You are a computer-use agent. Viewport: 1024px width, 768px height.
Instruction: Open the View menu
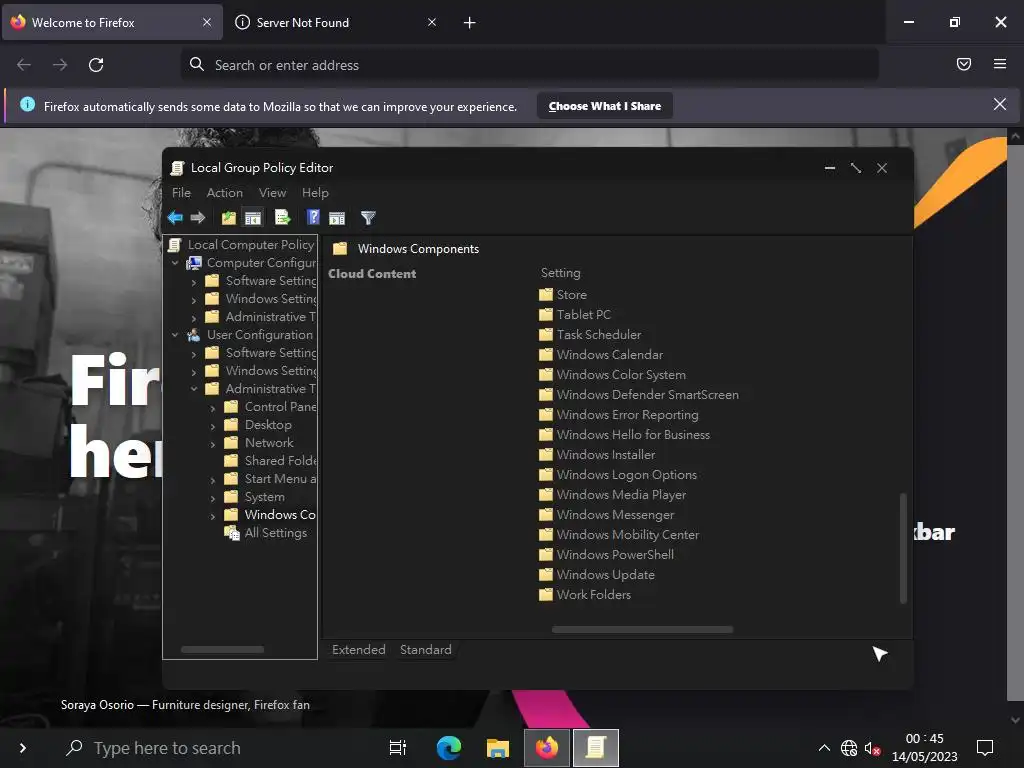[272, 193]
